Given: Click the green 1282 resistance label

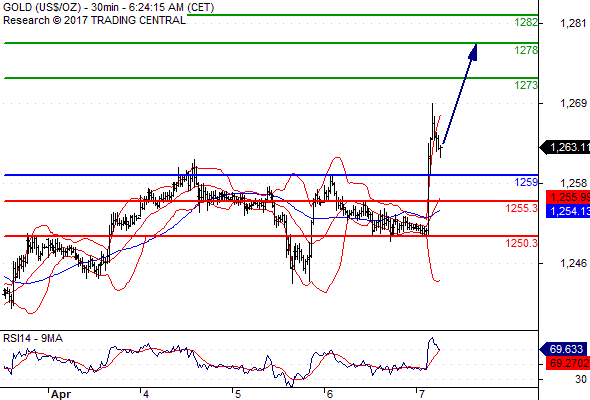Looking at the screenshot, I should coord(526,22).
